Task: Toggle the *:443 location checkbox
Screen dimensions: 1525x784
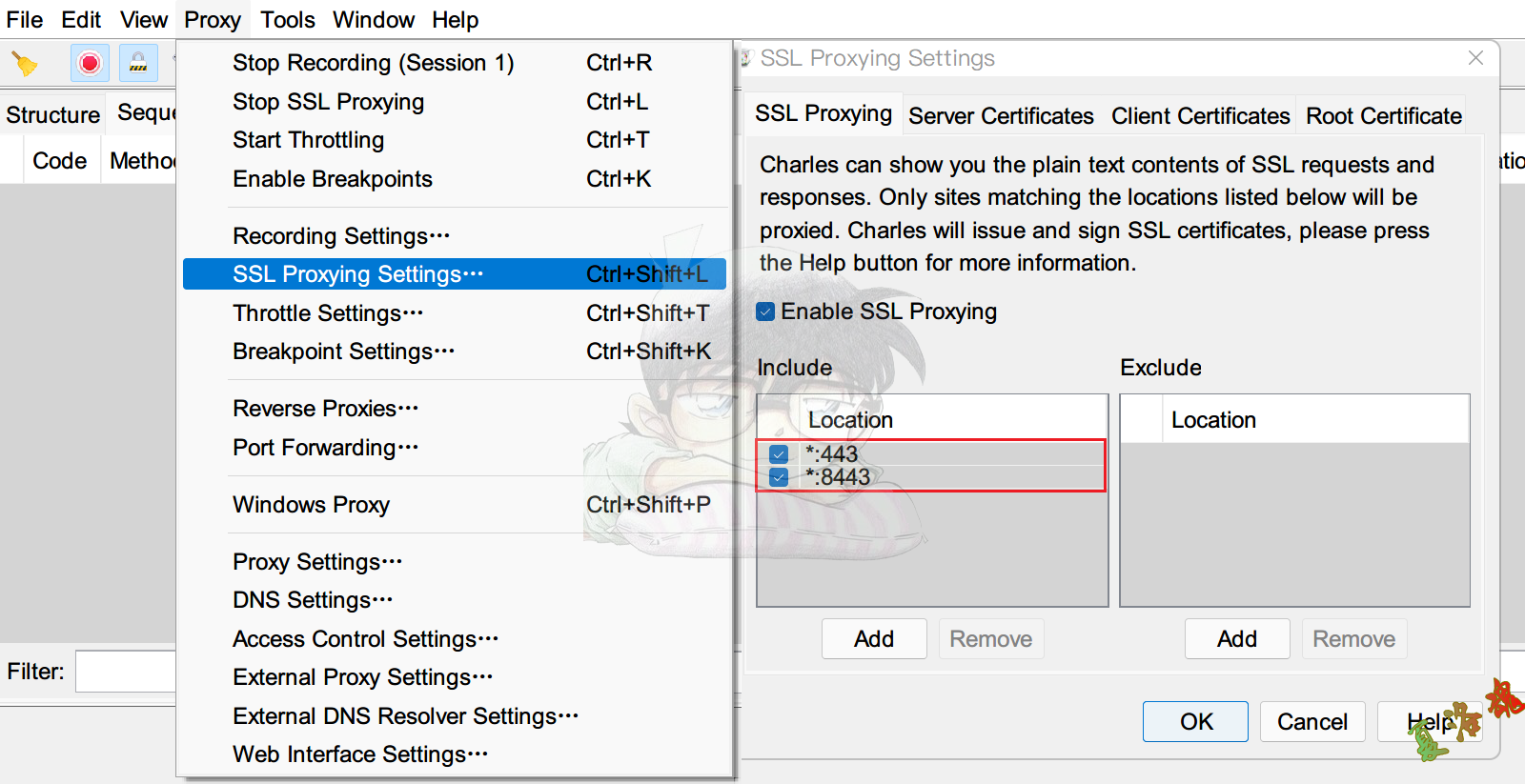Action: pyautogui.click(x=779, y=454)
